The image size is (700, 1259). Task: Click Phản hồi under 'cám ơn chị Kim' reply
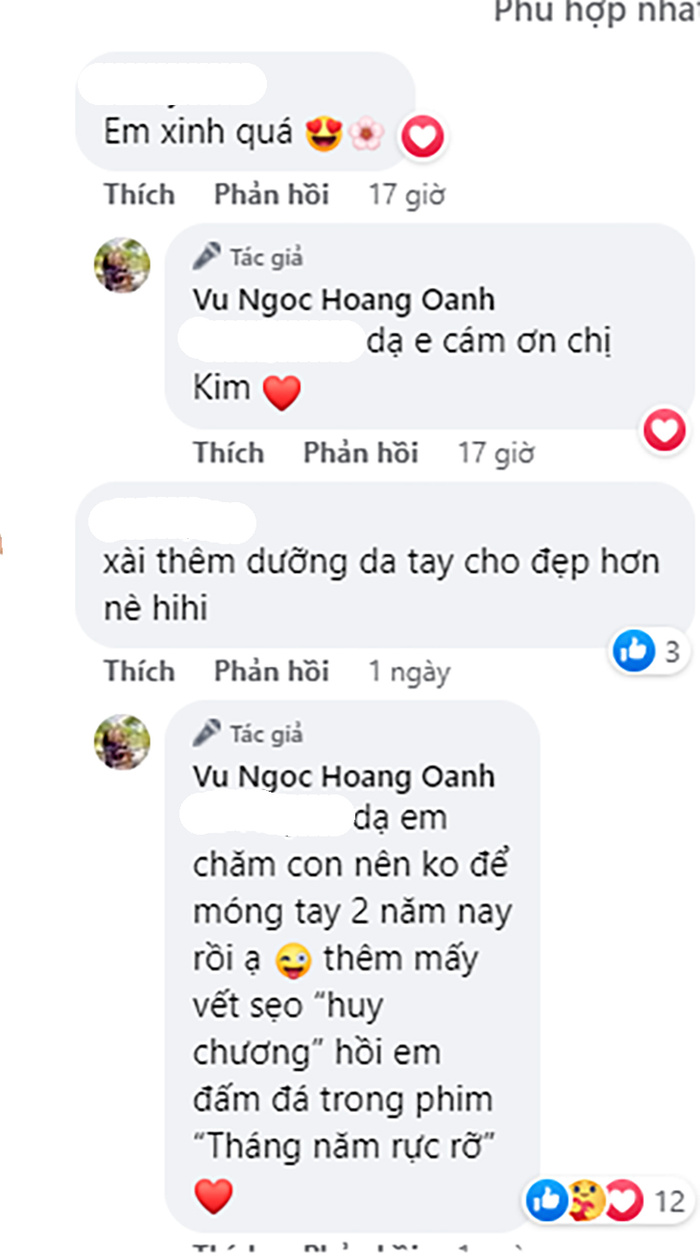361,453
